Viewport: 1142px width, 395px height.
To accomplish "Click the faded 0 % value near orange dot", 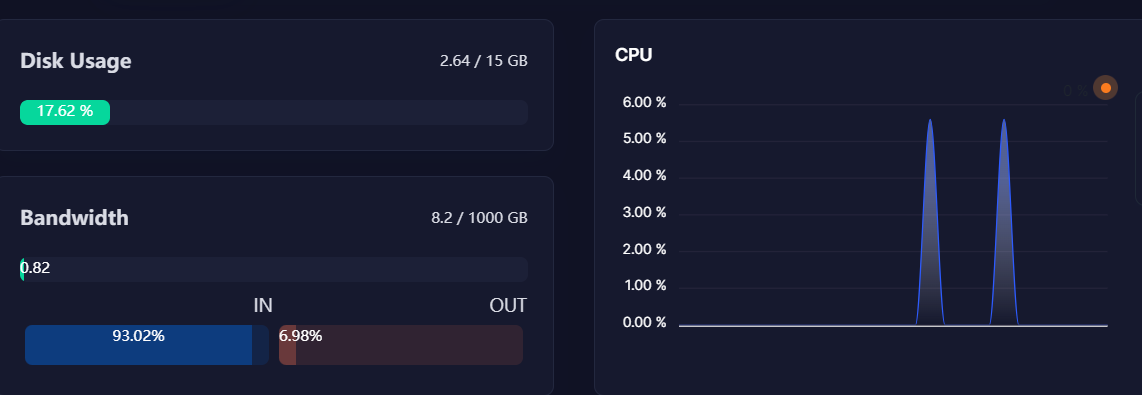I will click(x=1075, y=90).
